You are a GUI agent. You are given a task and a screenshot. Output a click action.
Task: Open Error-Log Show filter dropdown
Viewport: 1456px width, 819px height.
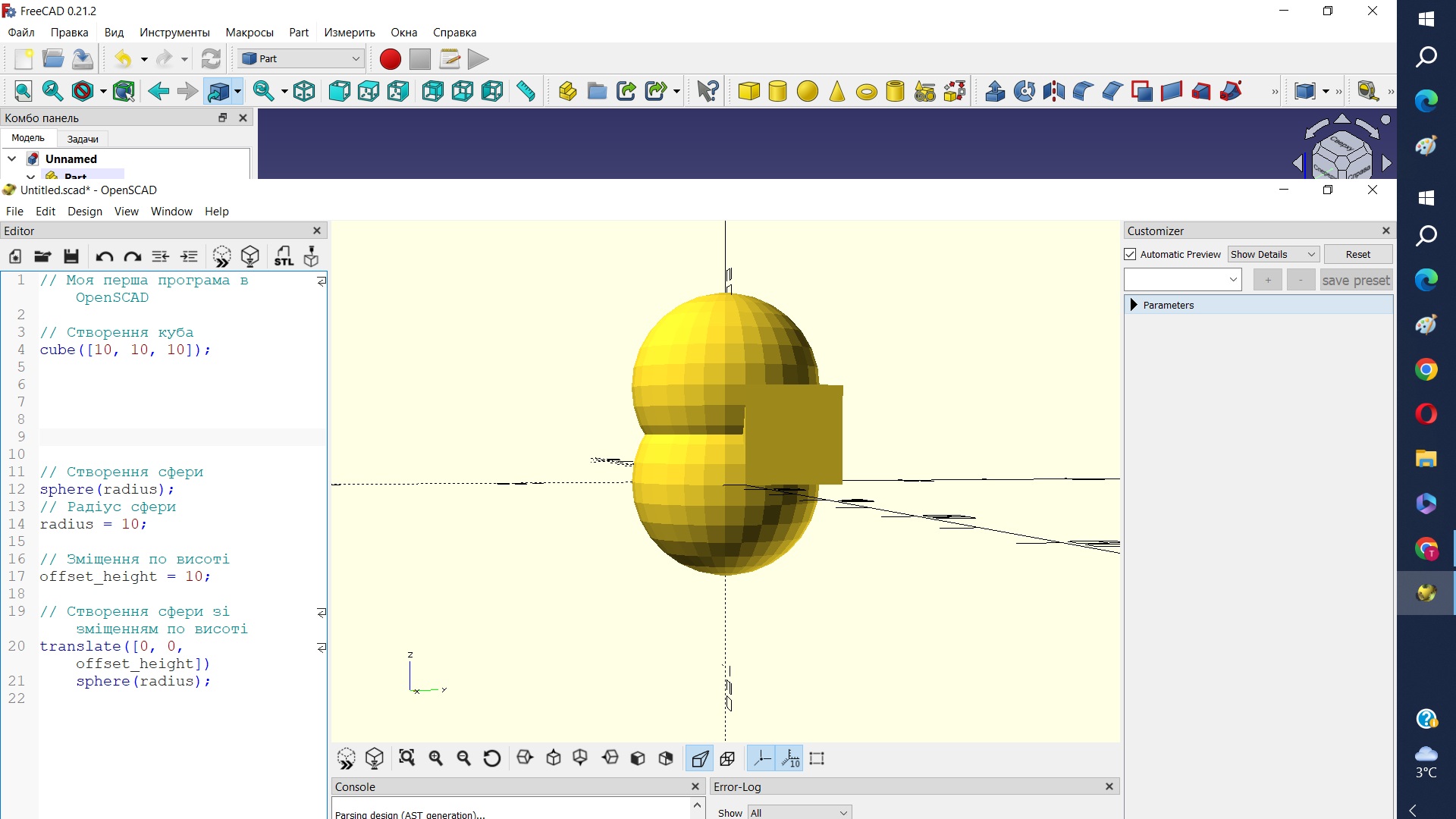[799, 812]
